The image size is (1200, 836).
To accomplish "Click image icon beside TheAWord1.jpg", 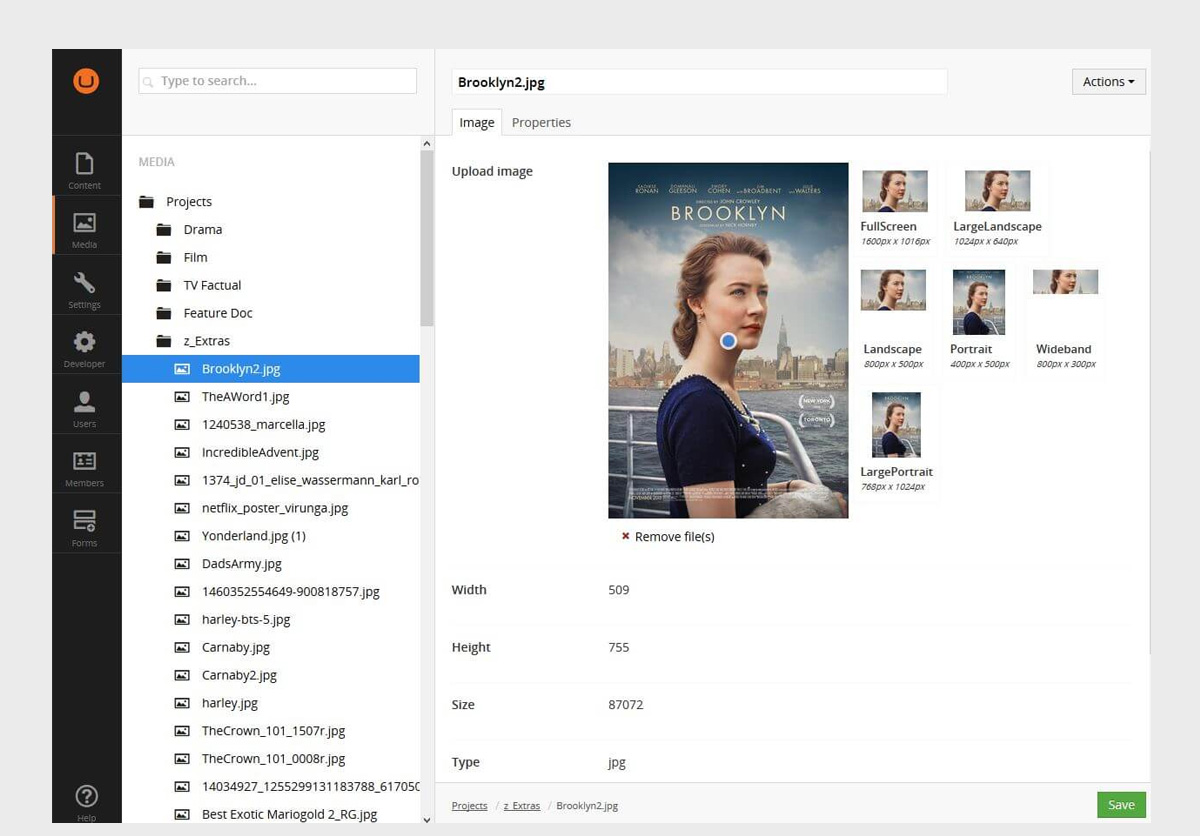I will [182, 397].
